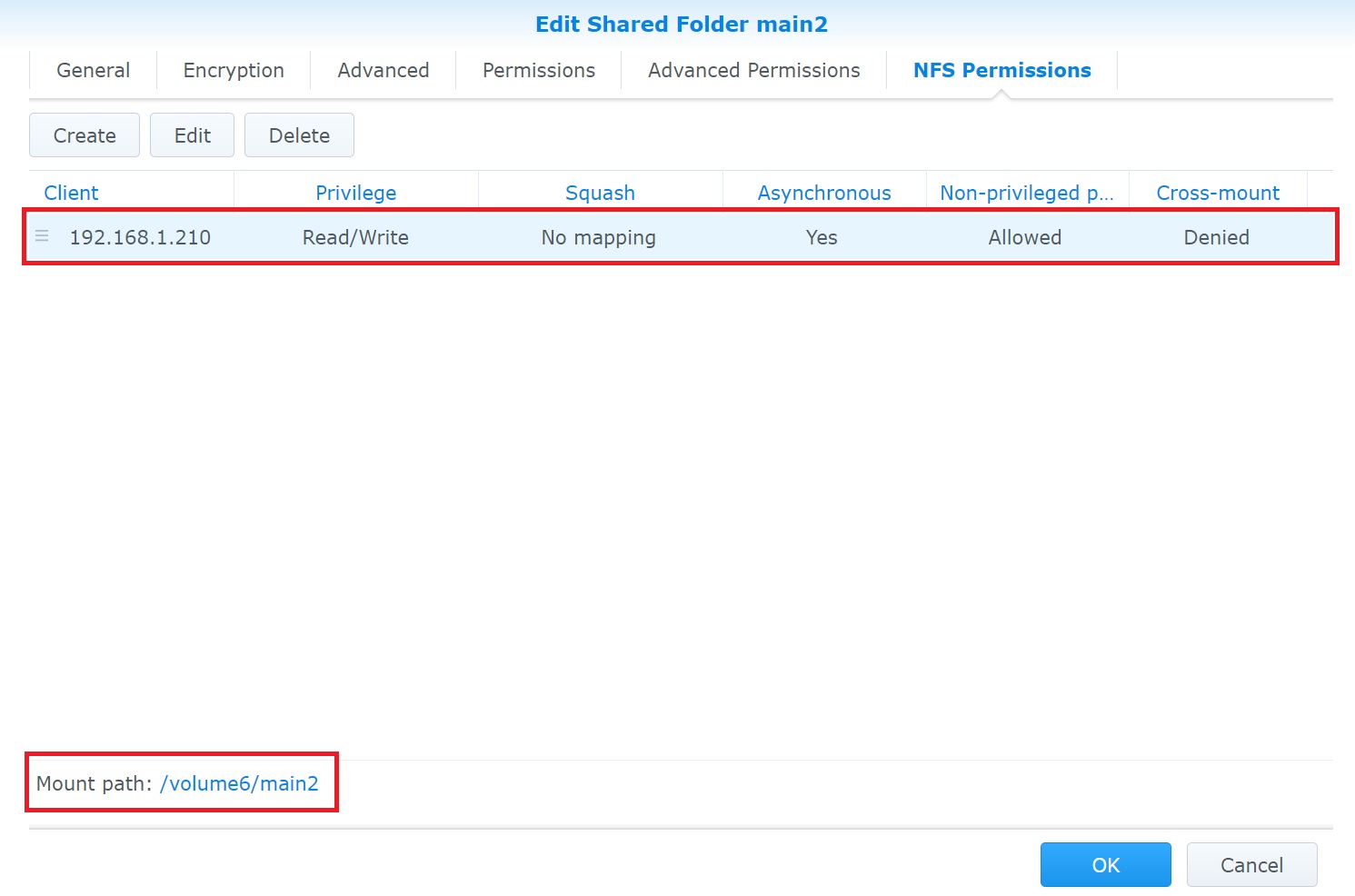The image size is (1355, 896).
Task: Select the 192.168.1.210 client entry
Action: [x=140, y=237]
